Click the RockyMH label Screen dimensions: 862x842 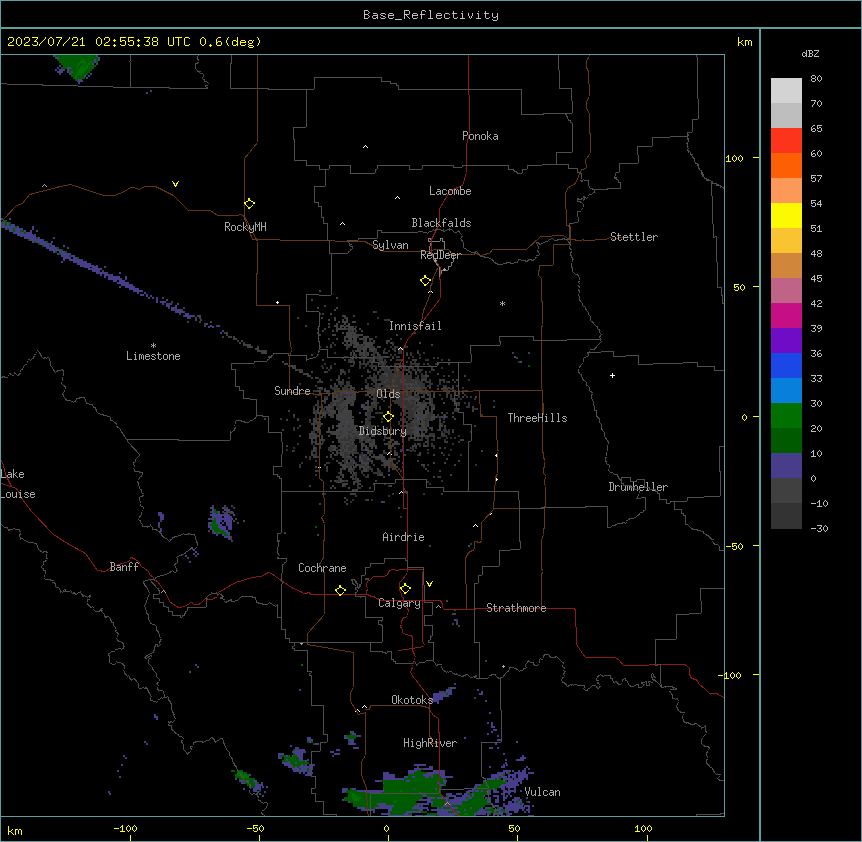pos(245,227)
